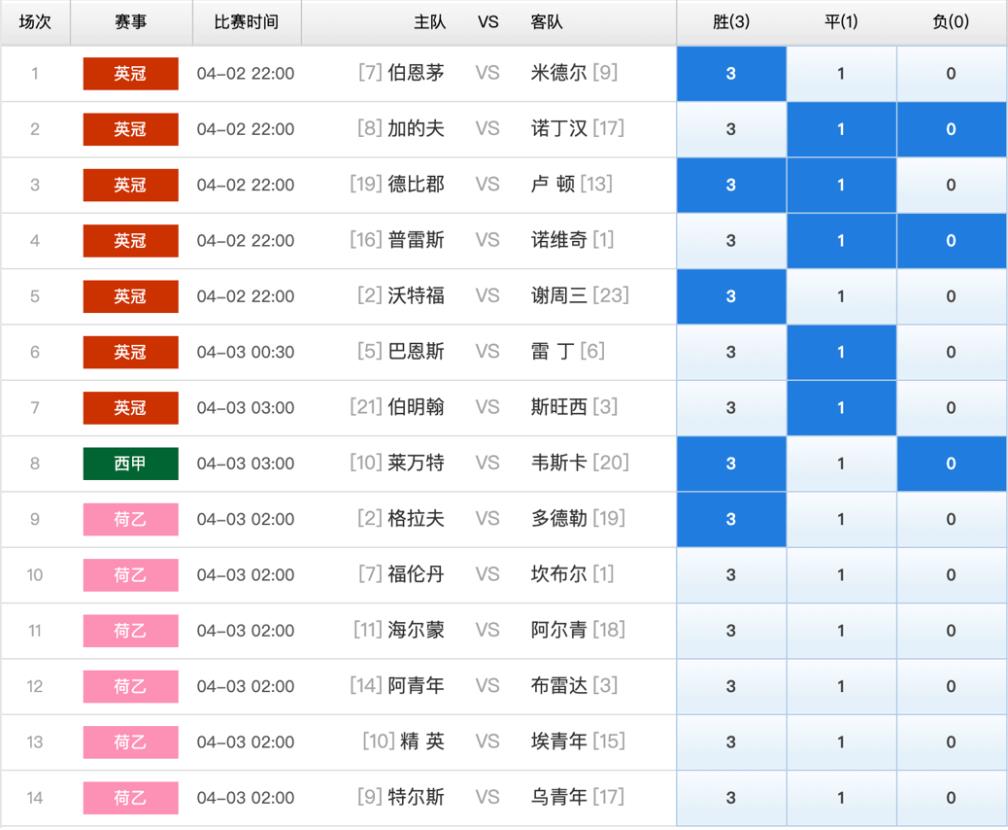This screenshot has height=830, width=1008.
Task: Select loss (0) for 精英 vs 埃青年
Action: 951,742
